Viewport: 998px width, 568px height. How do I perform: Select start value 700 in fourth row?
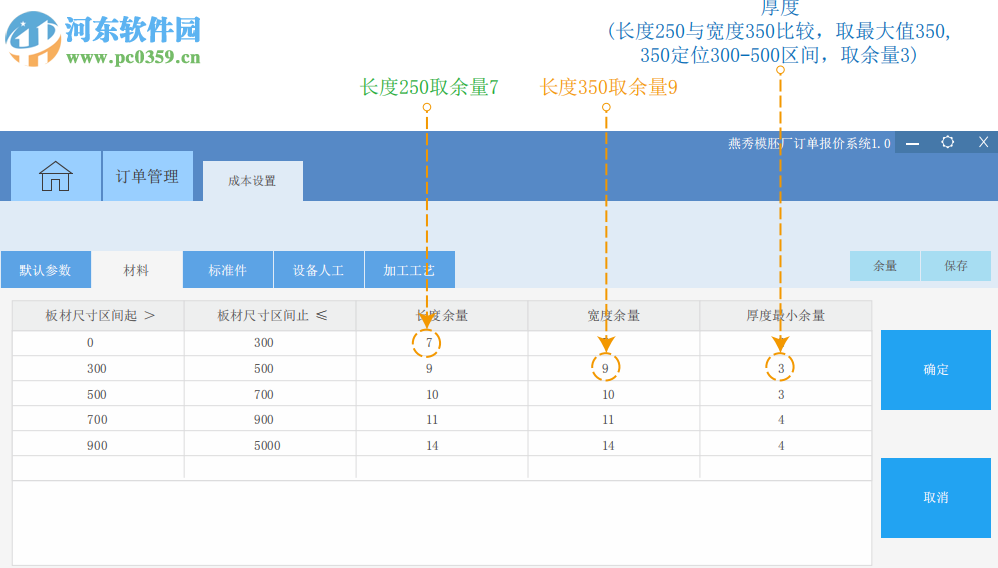click(99, 419)
